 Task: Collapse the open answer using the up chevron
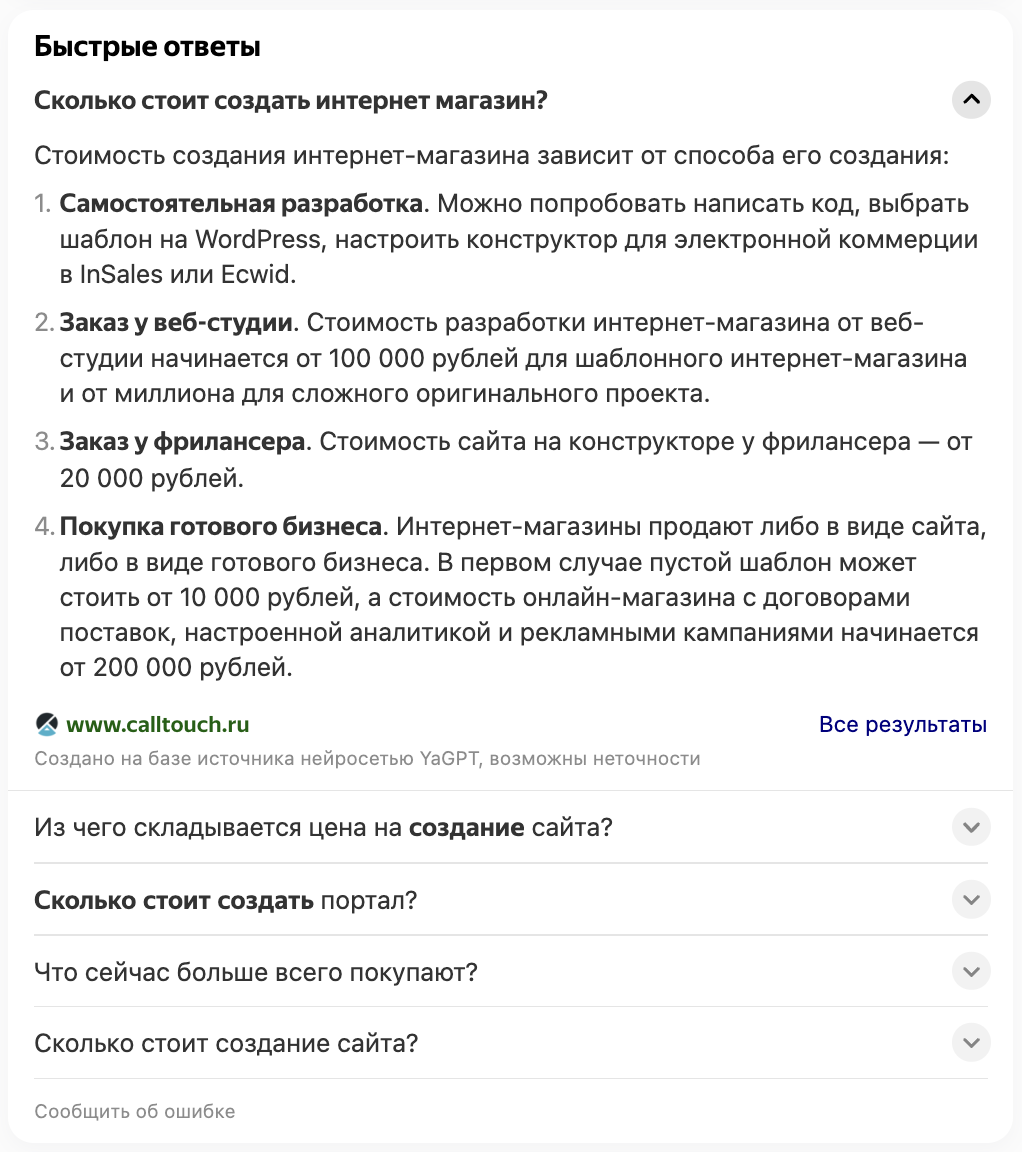pyautogui.click(x=971, y=99)
